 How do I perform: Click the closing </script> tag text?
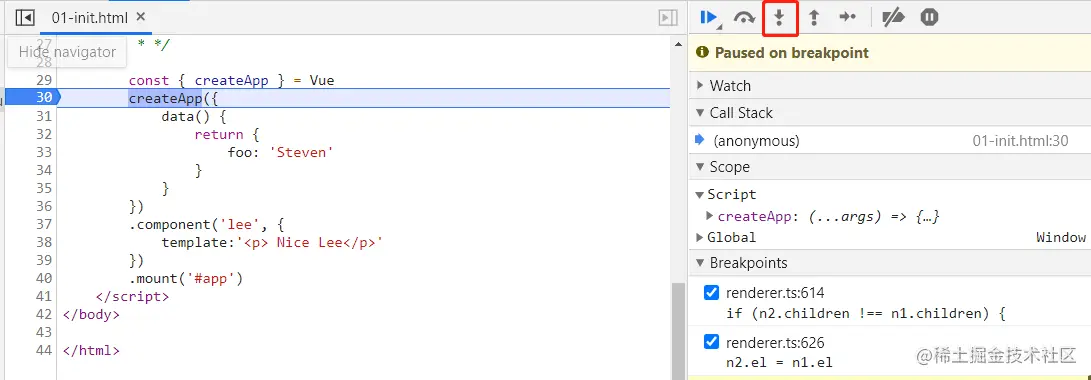coord(132,296)
